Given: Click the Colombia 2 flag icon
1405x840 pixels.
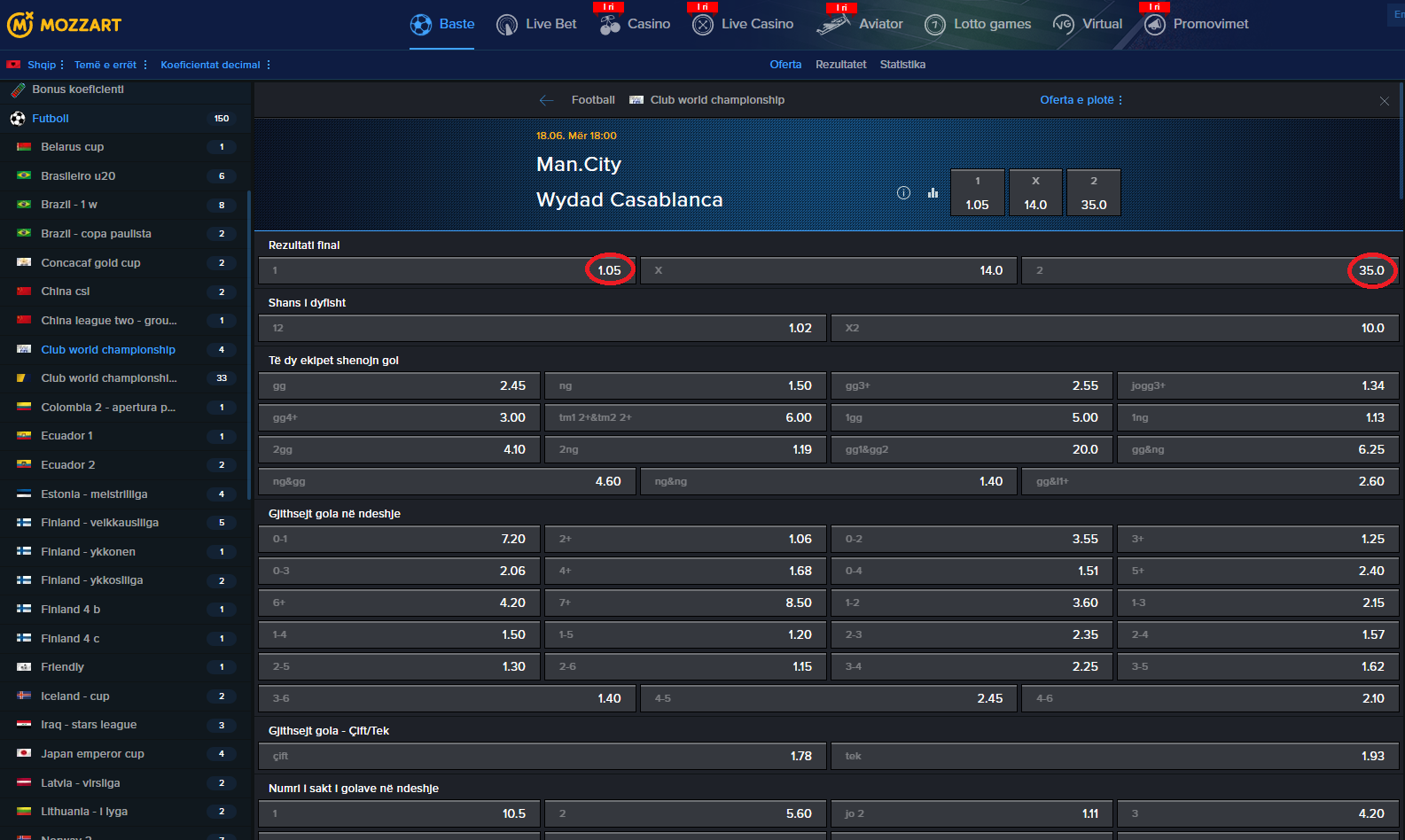Looking at the screenshot, I should (x=24, y=408).
